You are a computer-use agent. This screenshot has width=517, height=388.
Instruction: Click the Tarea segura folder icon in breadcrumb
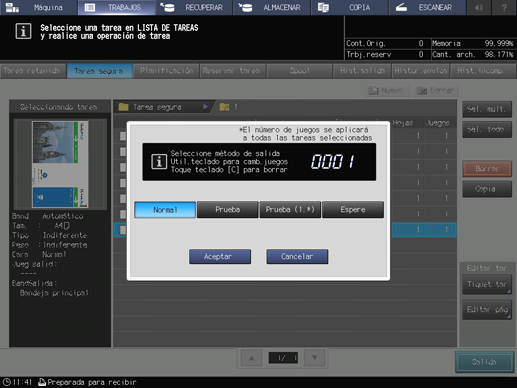(124, 107)
